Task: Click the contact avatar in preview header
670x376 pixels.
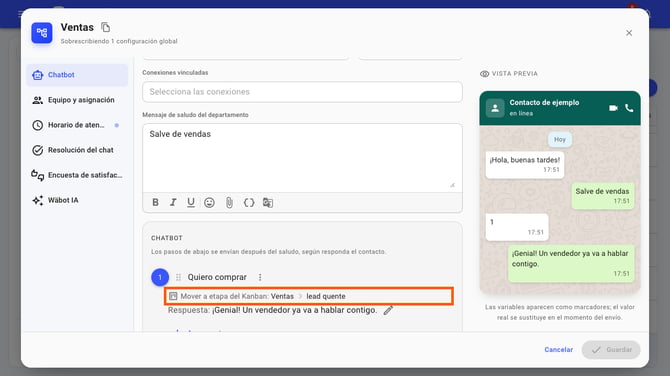Action: coord(495,108)
